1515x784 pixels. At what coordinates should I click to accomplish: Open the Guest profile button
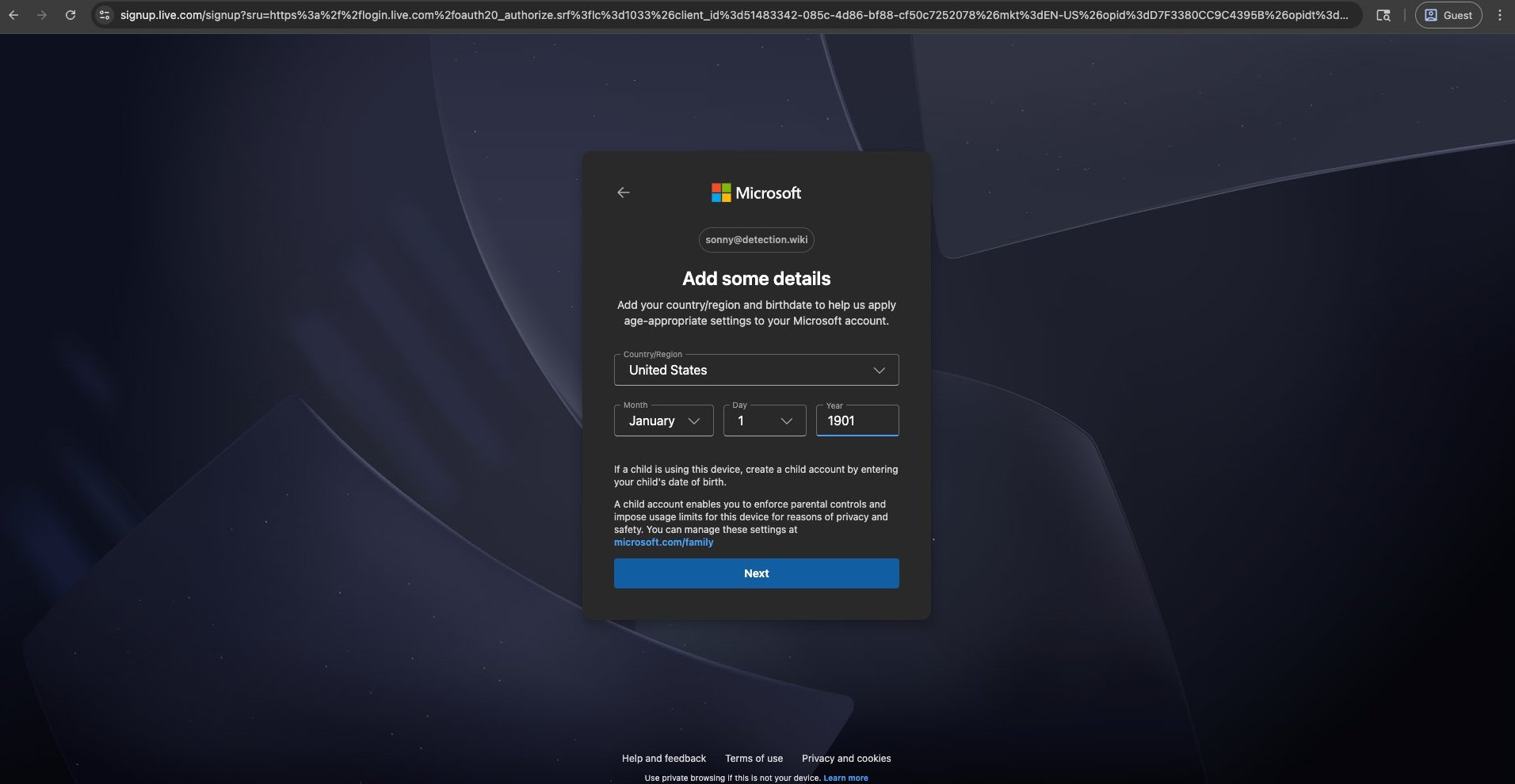pos(1448,15)
